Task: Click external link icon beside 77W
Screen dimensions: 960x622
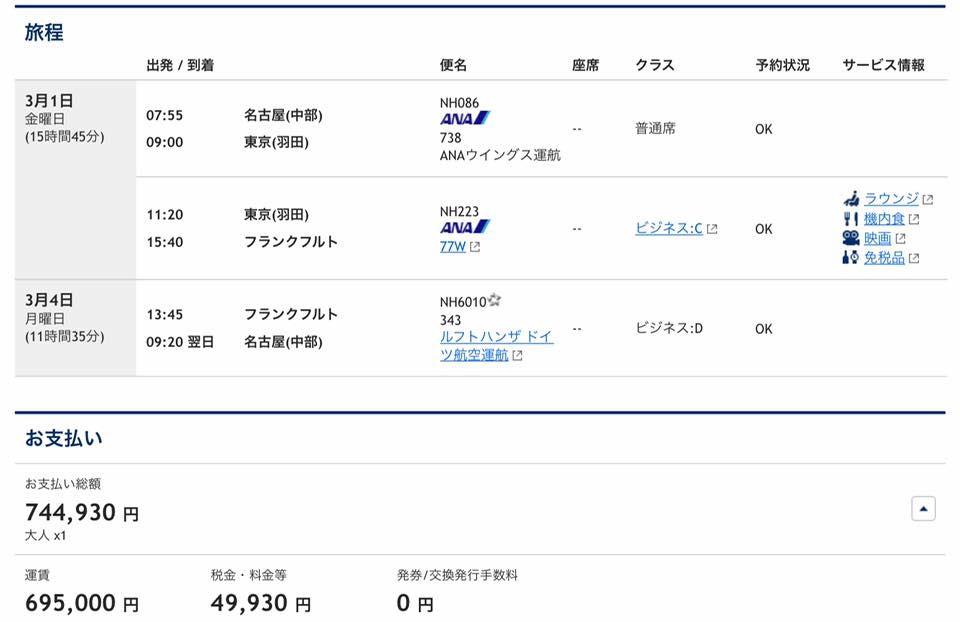Action: click(475, 247)
